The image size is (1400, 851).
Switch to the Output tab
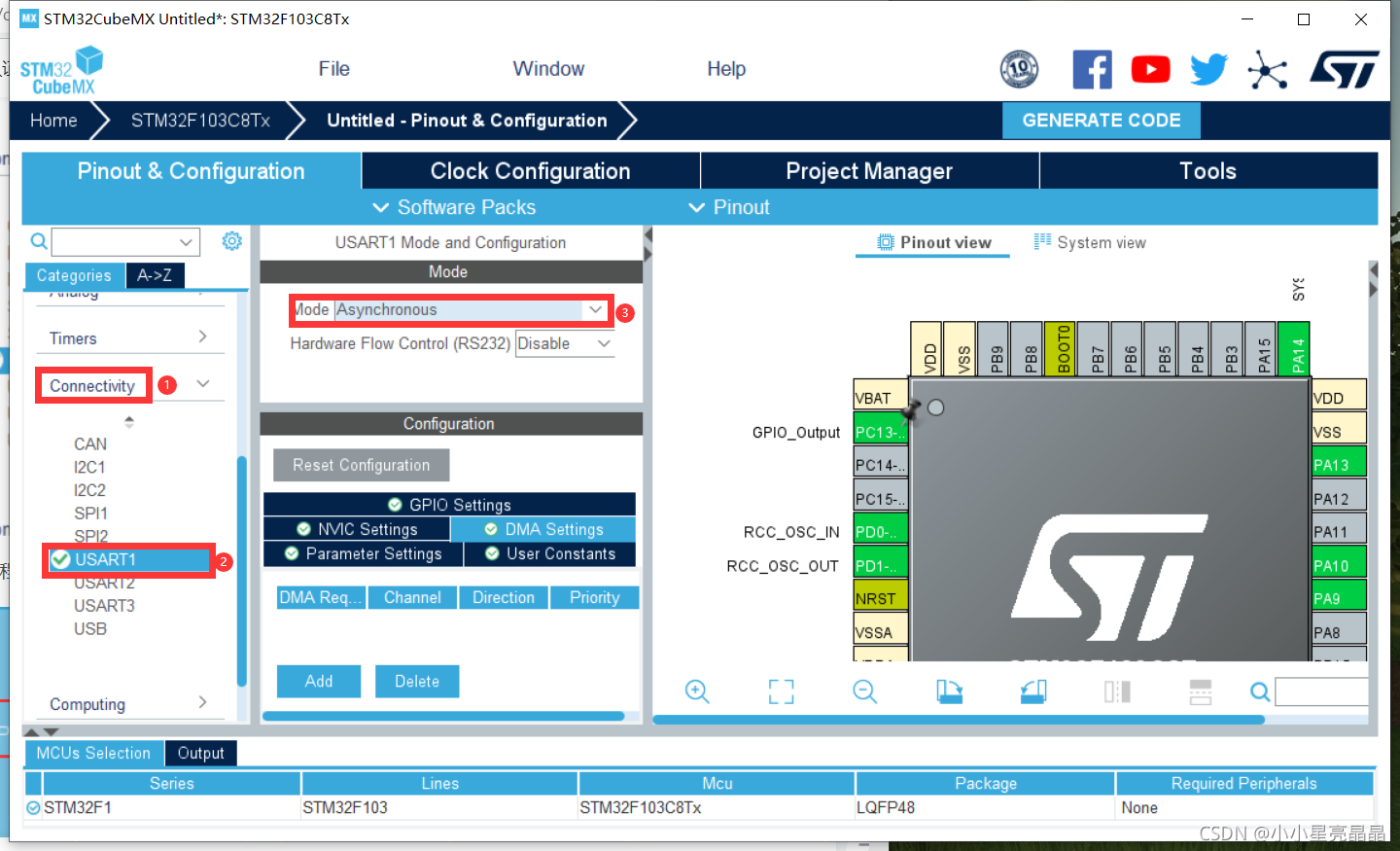(x=200, y=753)
